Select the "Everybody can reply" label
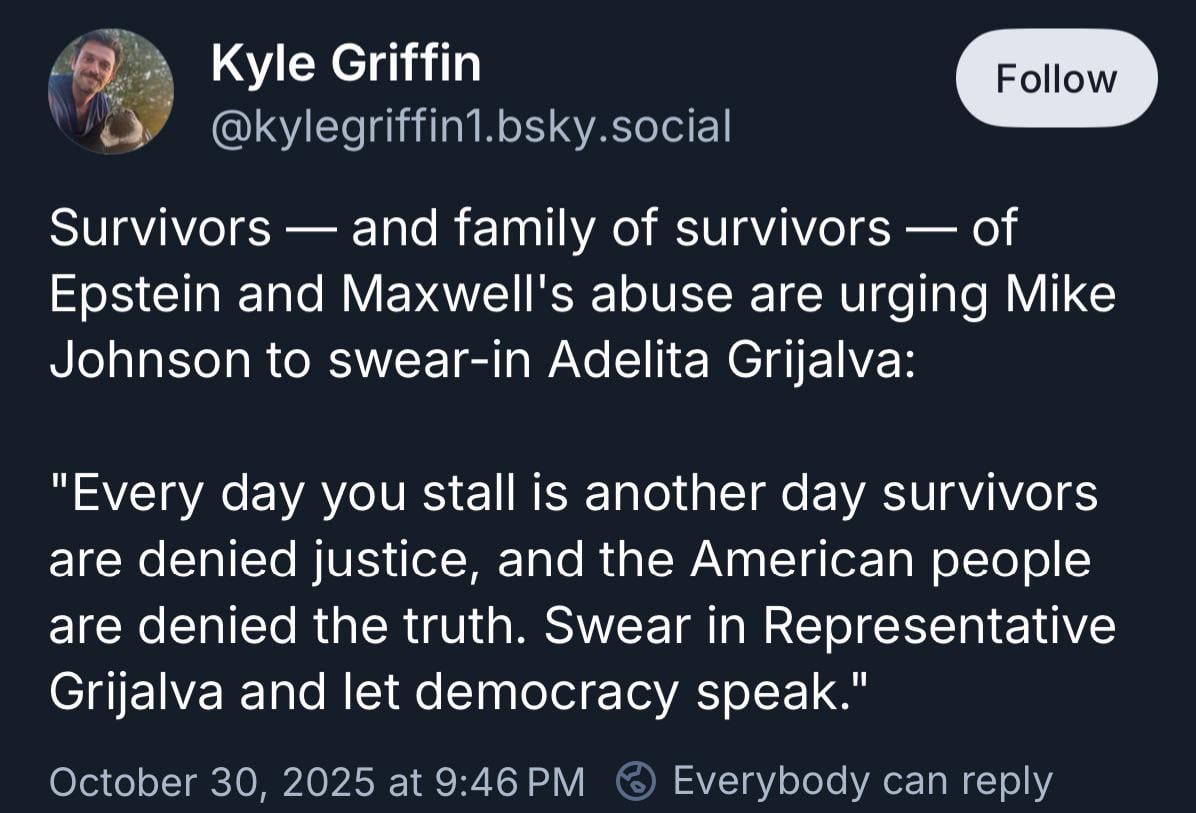The width and height of the screenshot is (1196, 813). pyautogui.click(x=862, y=781)
